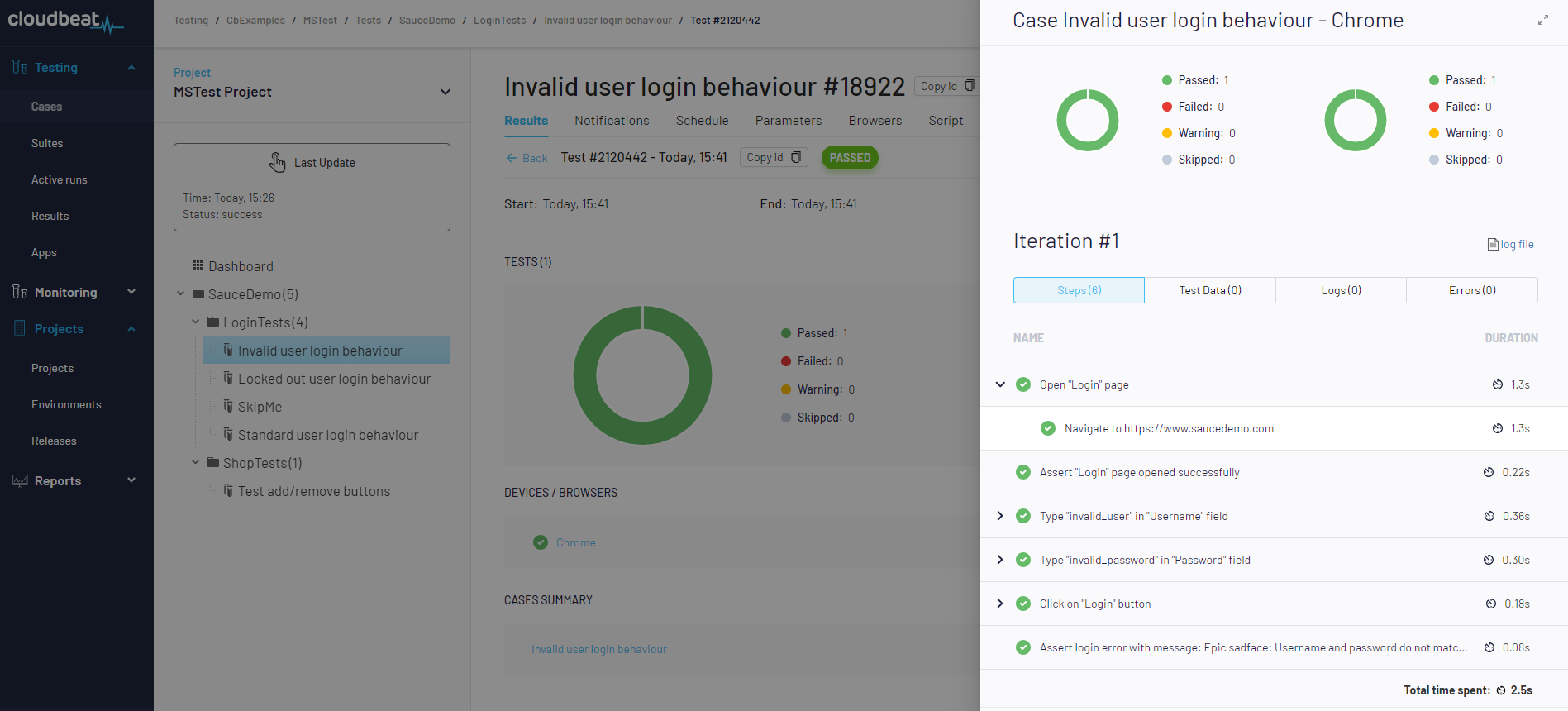Collapse the SauceDemo folder
Image resolution: width=1568 pixels, height=711 pixels.
coord(181,293)
